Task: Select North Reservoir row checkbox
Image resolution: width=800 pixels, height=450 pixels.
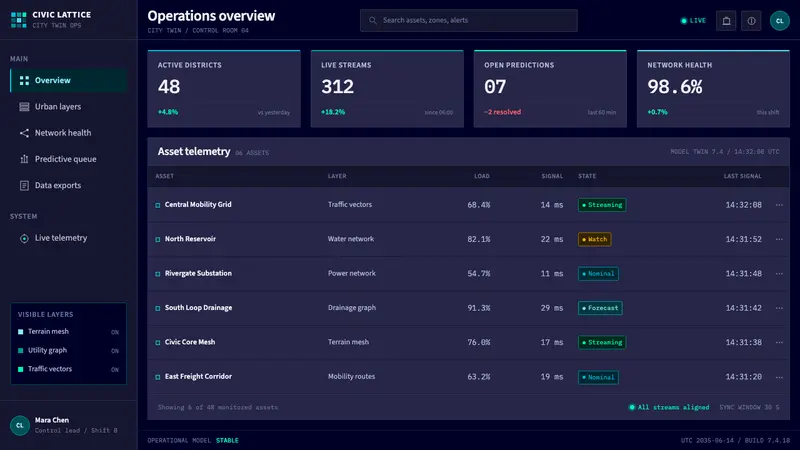Action: pos(158,239)
